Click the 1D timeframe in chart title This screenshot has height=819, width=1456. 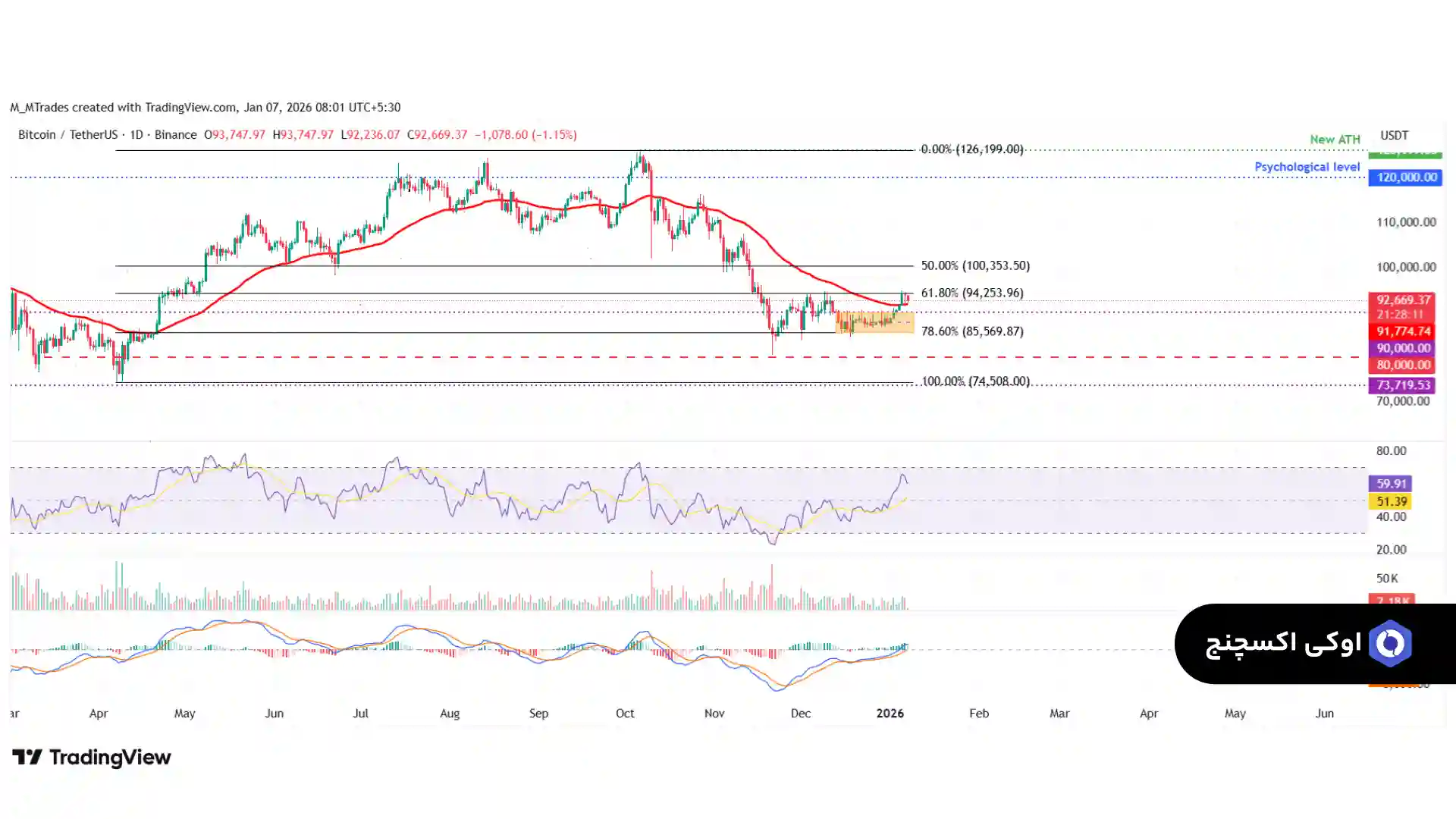point(136,135)
